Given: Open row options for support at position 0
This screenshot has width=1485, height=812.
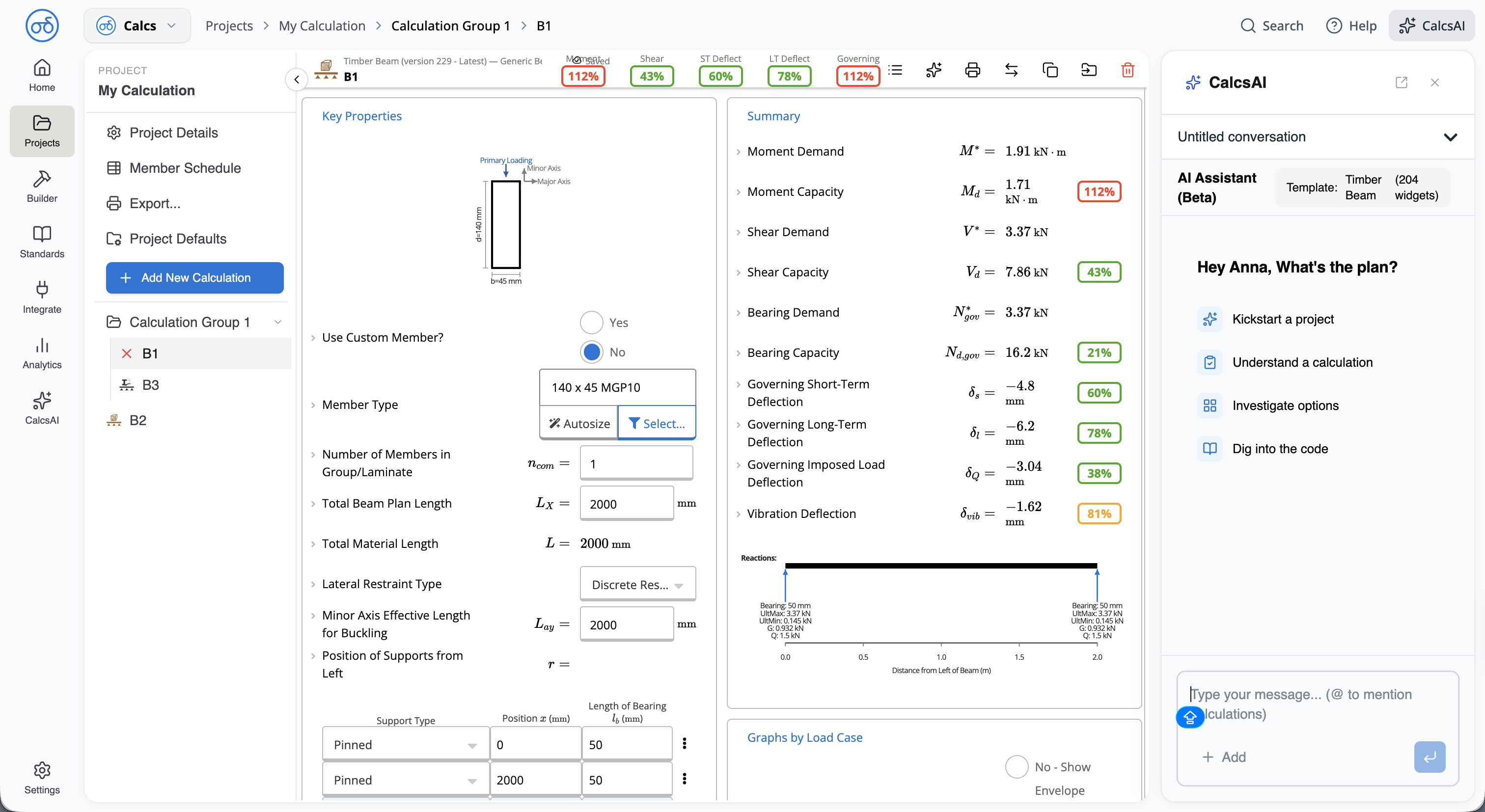Looking at the screenshot, I should point(684,743).
